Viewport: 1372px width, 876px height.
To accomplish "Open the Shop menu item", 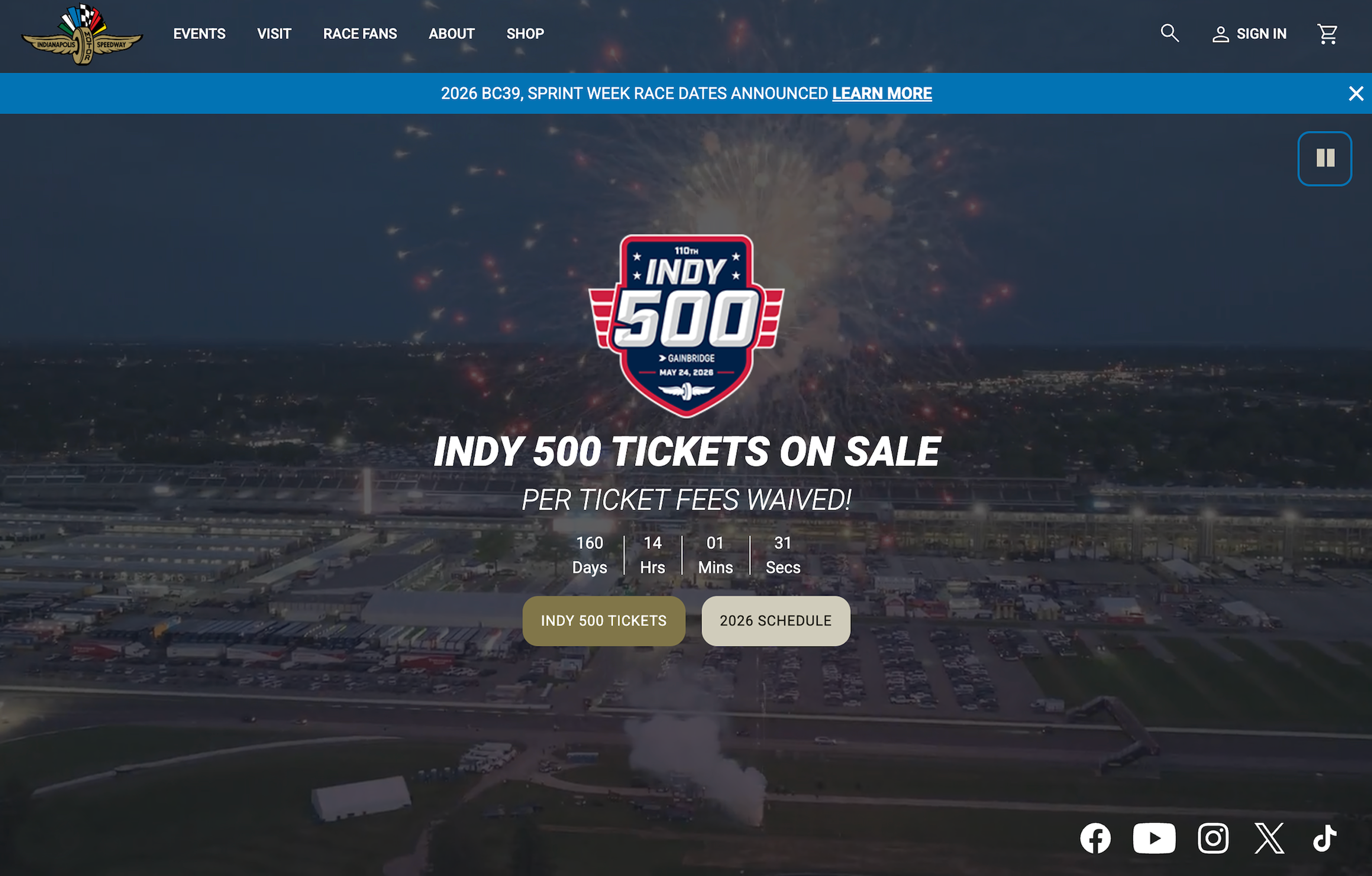I will click(x=525, y=33).
